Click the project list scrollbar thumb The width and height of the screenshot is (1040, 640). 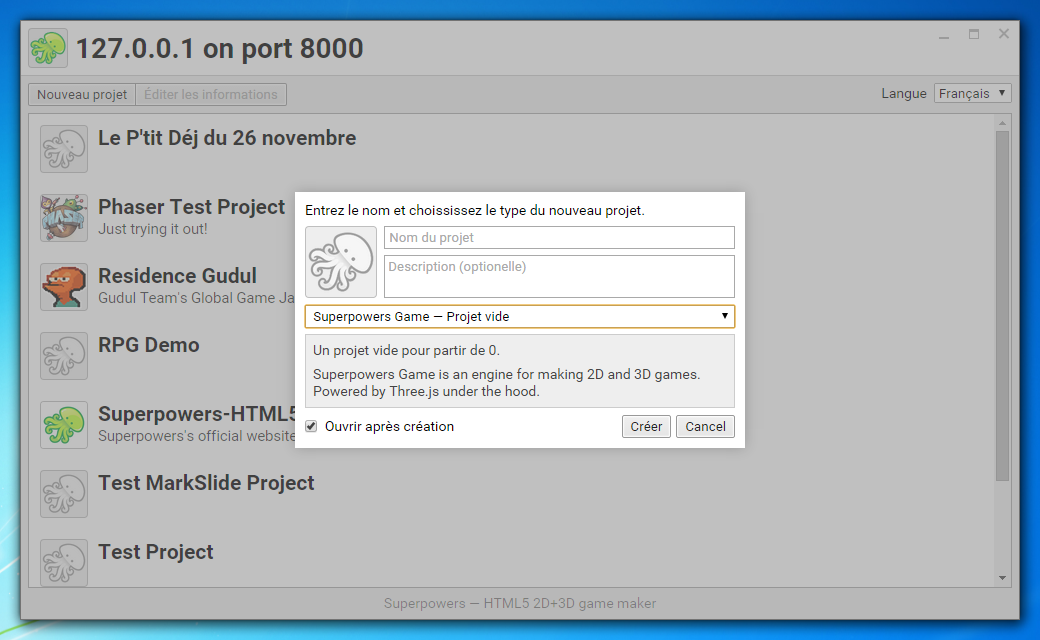tap(1002, 306)
